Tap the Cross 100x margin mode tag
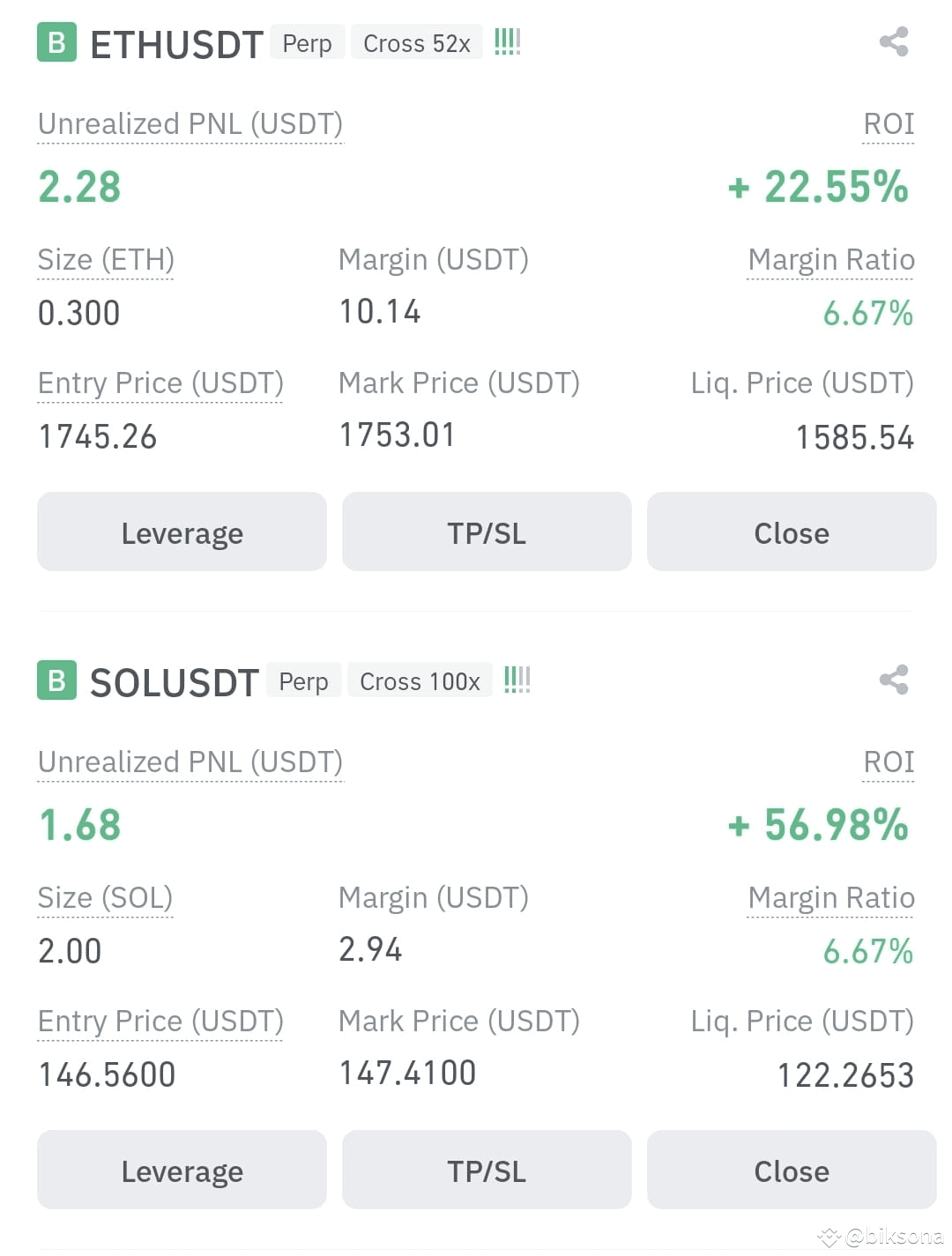Screen dimensions: 952x1256 pyautogui.click(x=420, y=680)
